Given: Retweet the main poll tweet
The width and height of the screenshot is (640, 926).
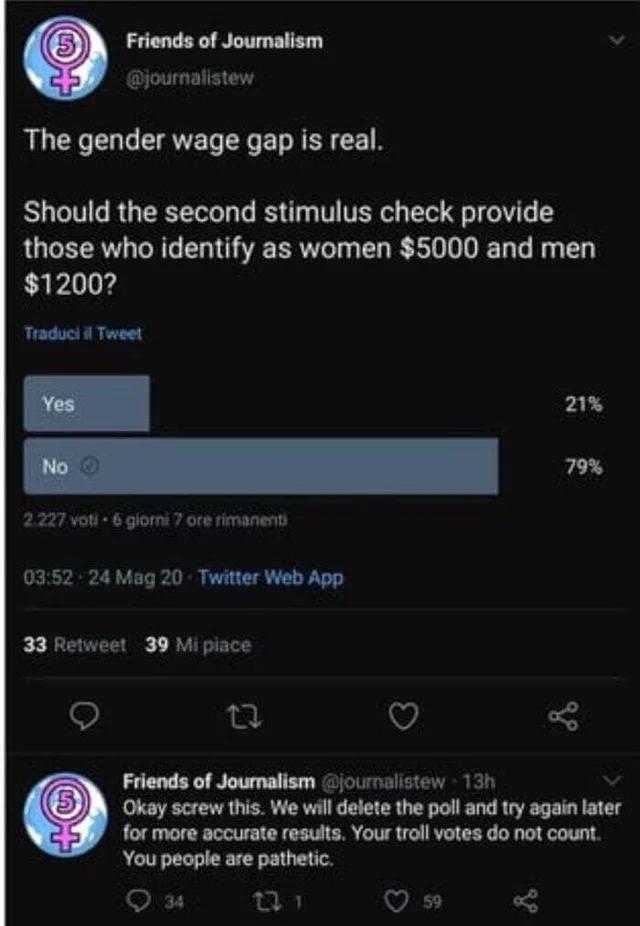Looking at the screenshot, I should click(x=241, y=715).
